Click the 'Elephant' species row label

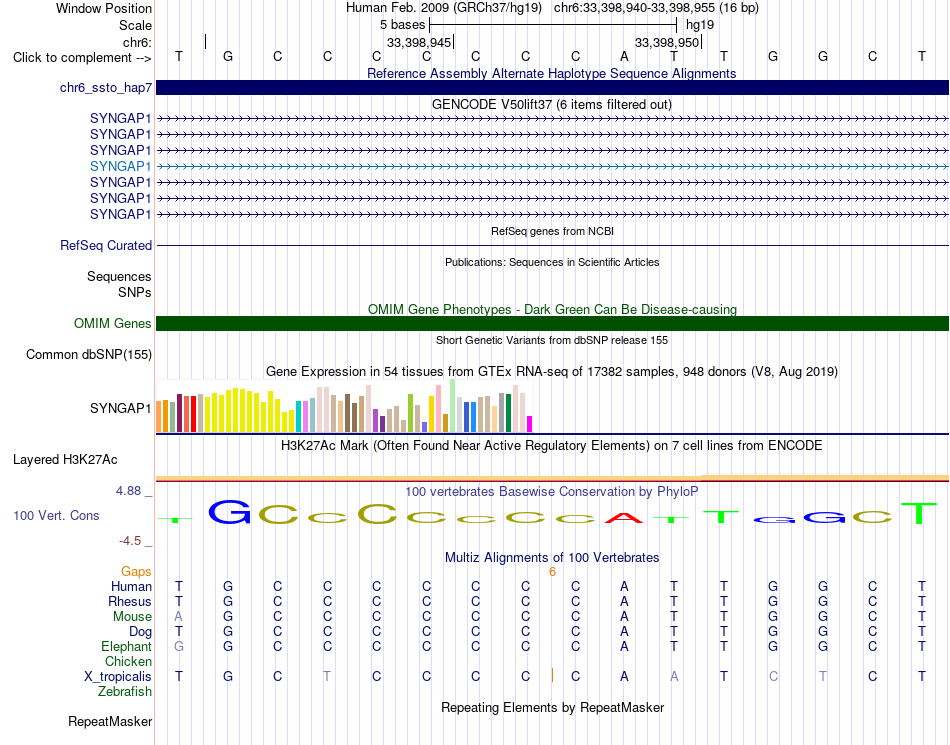click(126, 646)
